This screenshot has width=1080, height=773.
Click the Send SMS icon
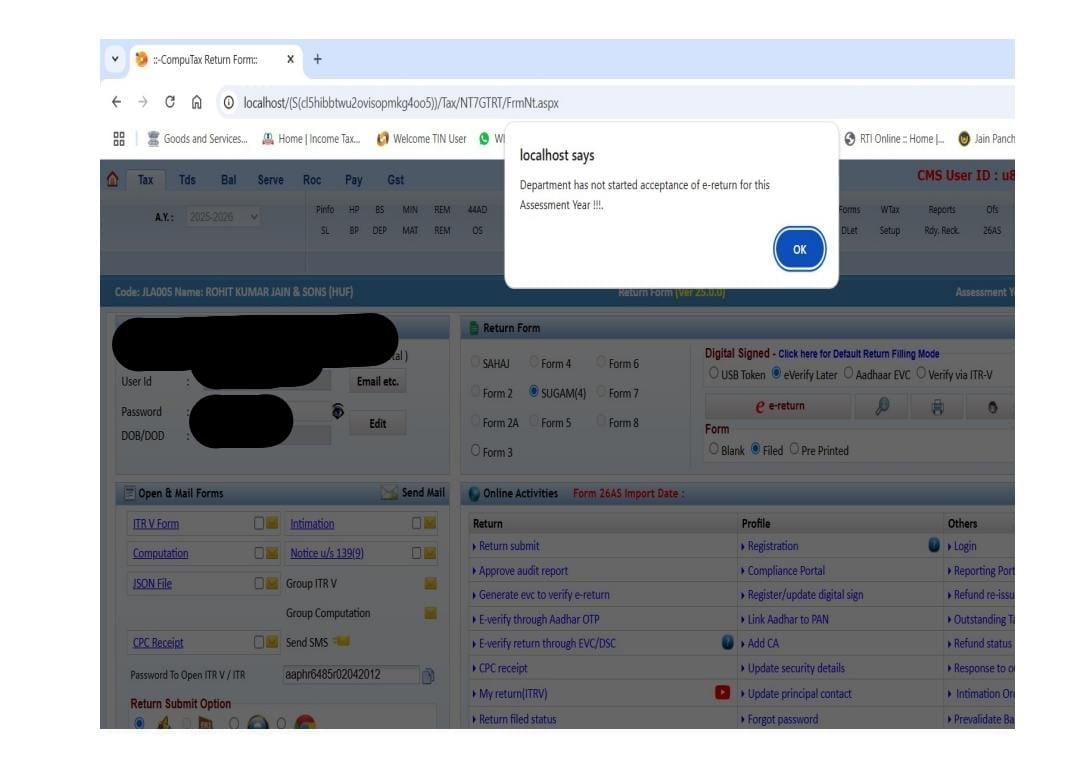pyautogui.click(x=342, y=641)
